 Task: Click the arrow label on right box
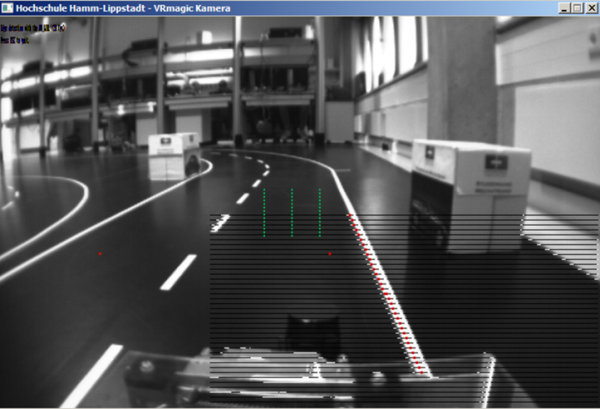pos(495,161)
